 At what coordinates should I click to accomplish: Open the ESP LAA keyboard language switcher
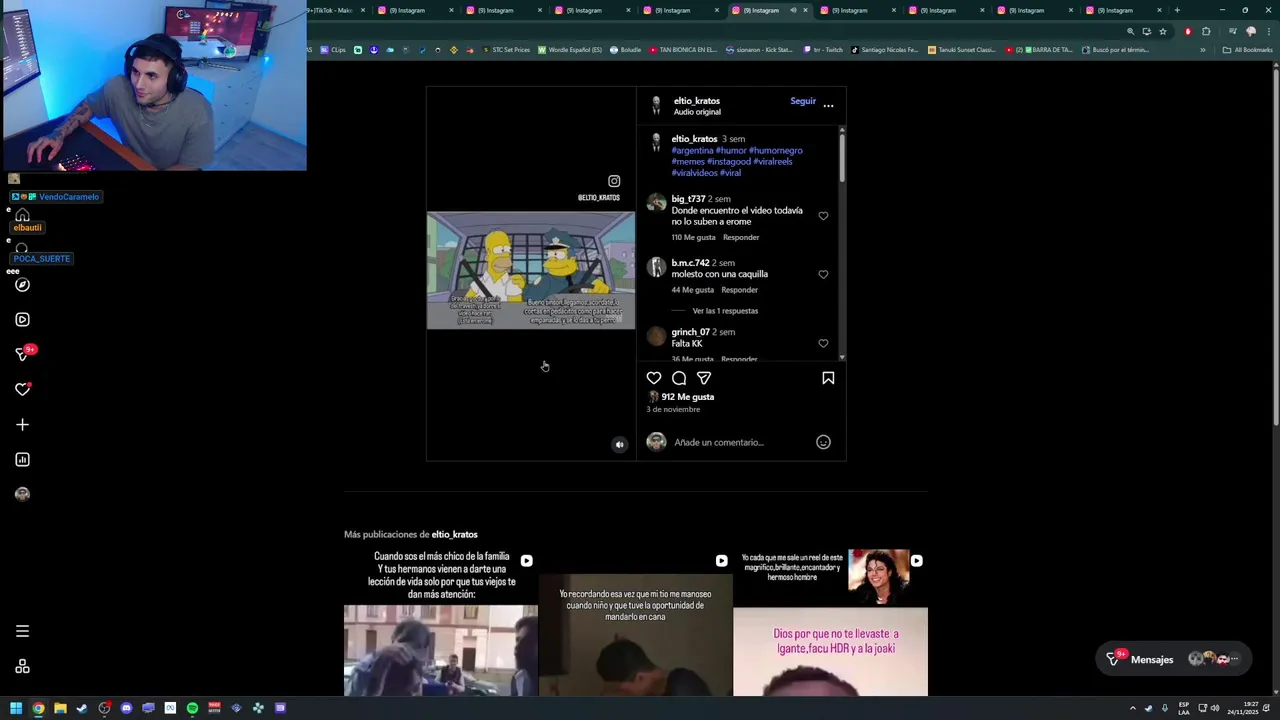(x=1184, y=708)
